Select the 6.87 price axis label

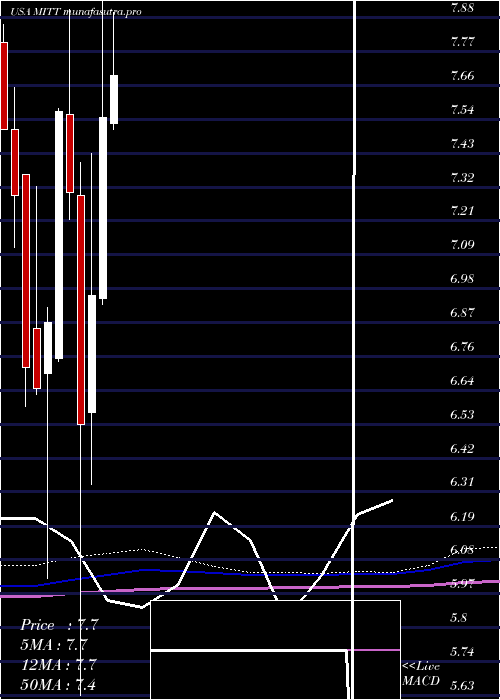click(x=462, y=312)
